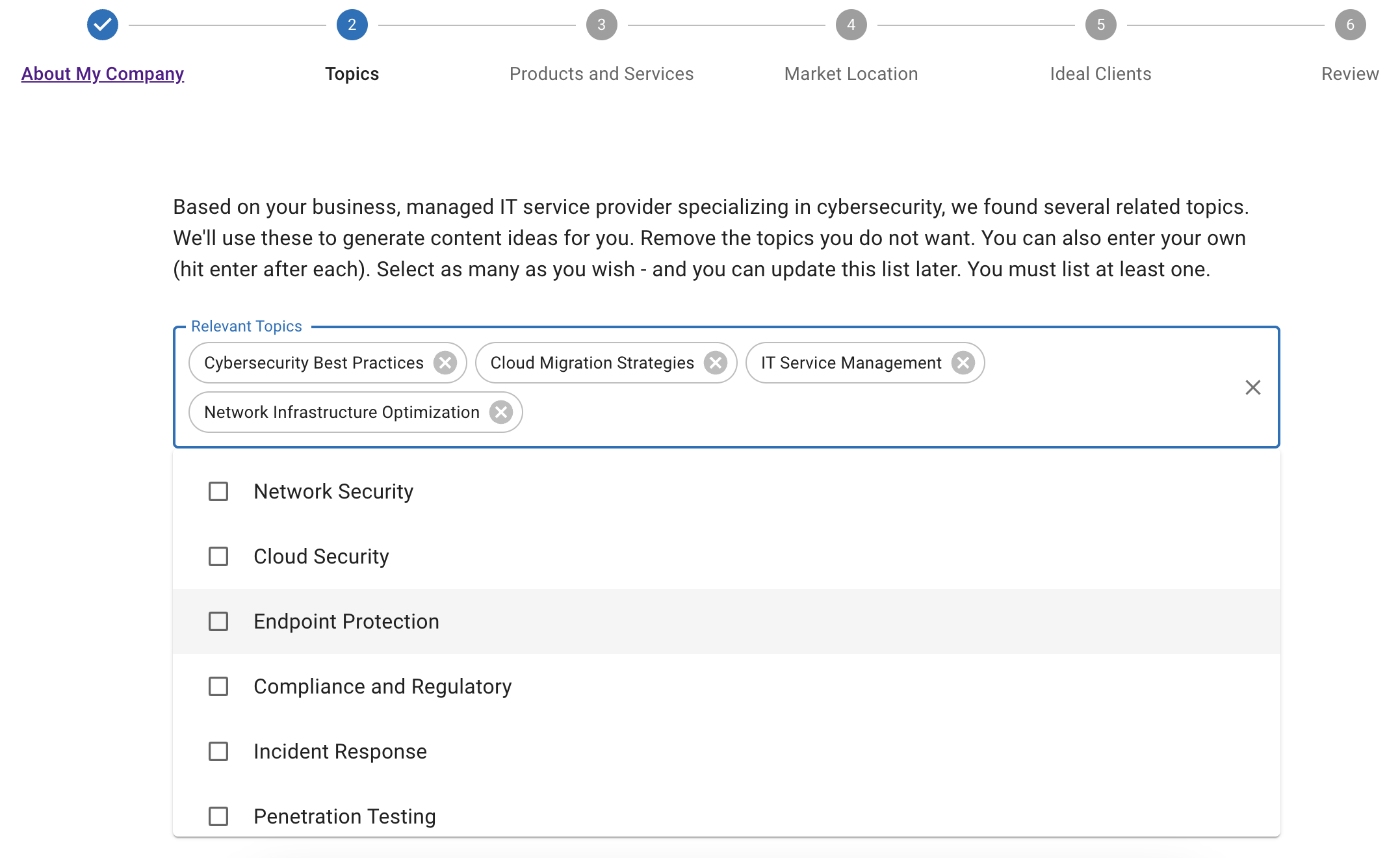Pick Penetration Testing from dropdown list
Screen dimensions: 1400x858
(x=344, y=816)
